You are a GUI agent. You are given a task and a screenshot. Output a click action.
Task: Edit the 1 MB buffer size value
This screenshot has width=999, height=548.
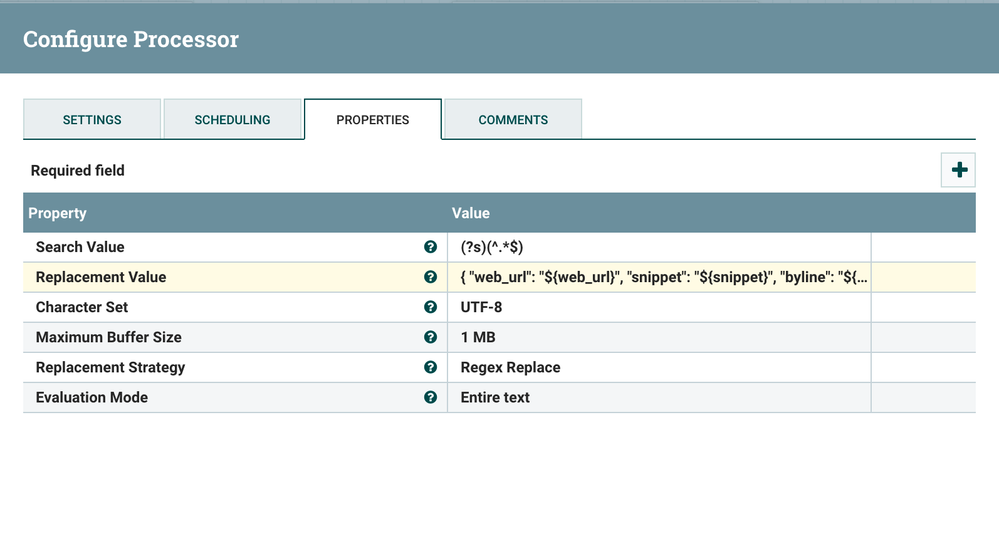coord(660,337)
